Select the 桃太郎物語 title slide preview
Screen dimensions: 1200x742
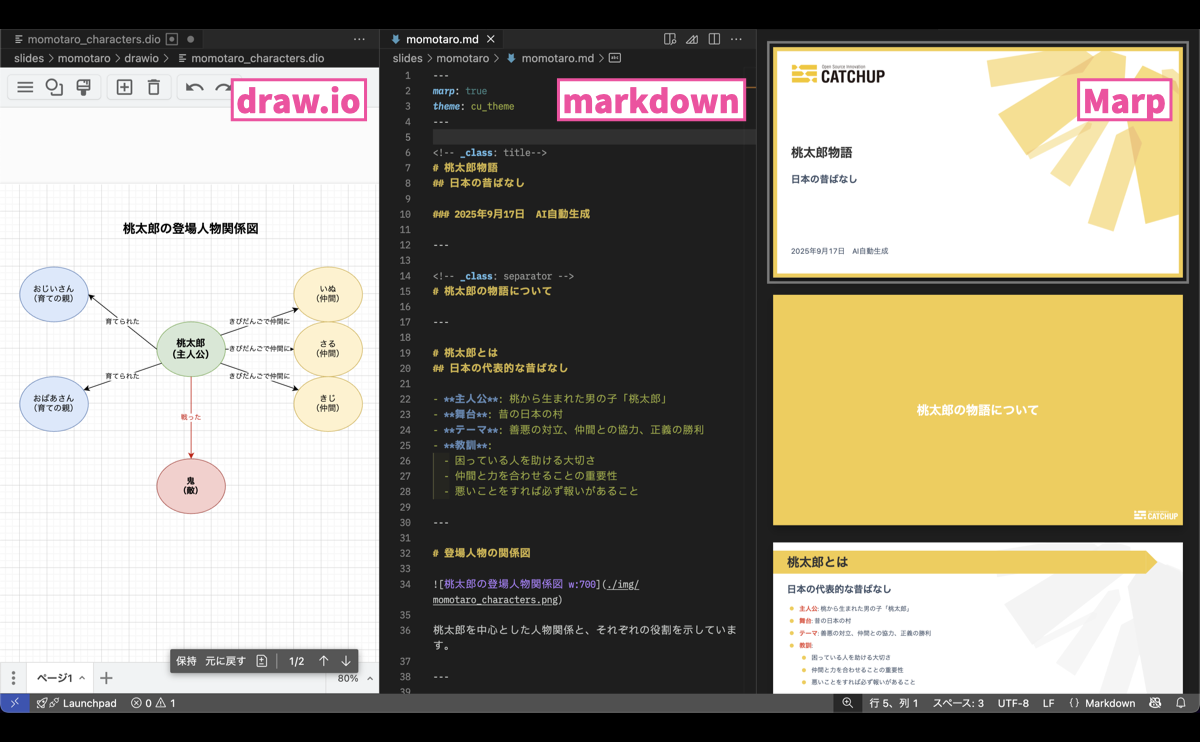tap(977, 162)
